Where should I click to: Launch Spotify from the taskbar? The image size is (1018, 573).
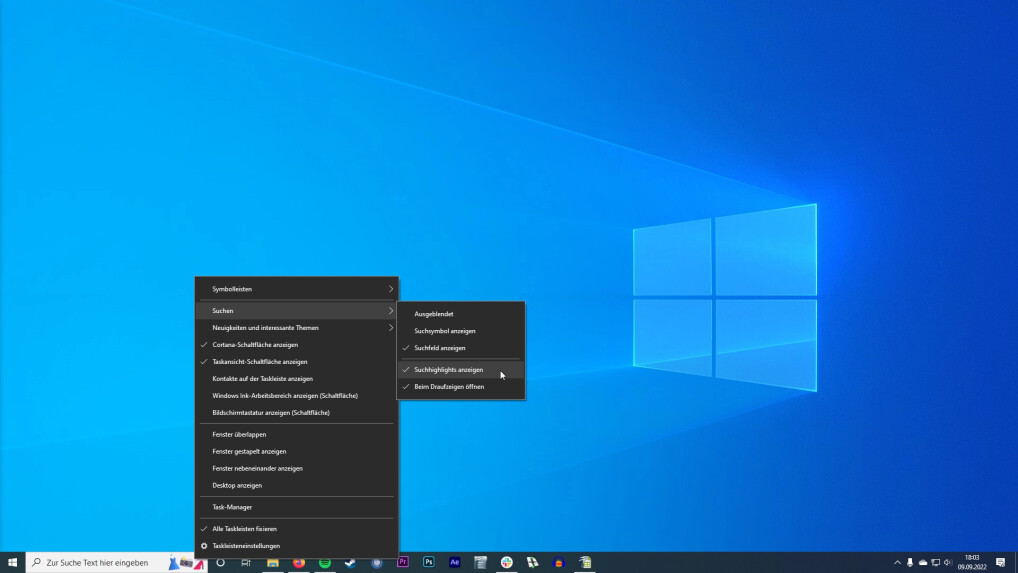pyautogui.click(x=325, y=563)
